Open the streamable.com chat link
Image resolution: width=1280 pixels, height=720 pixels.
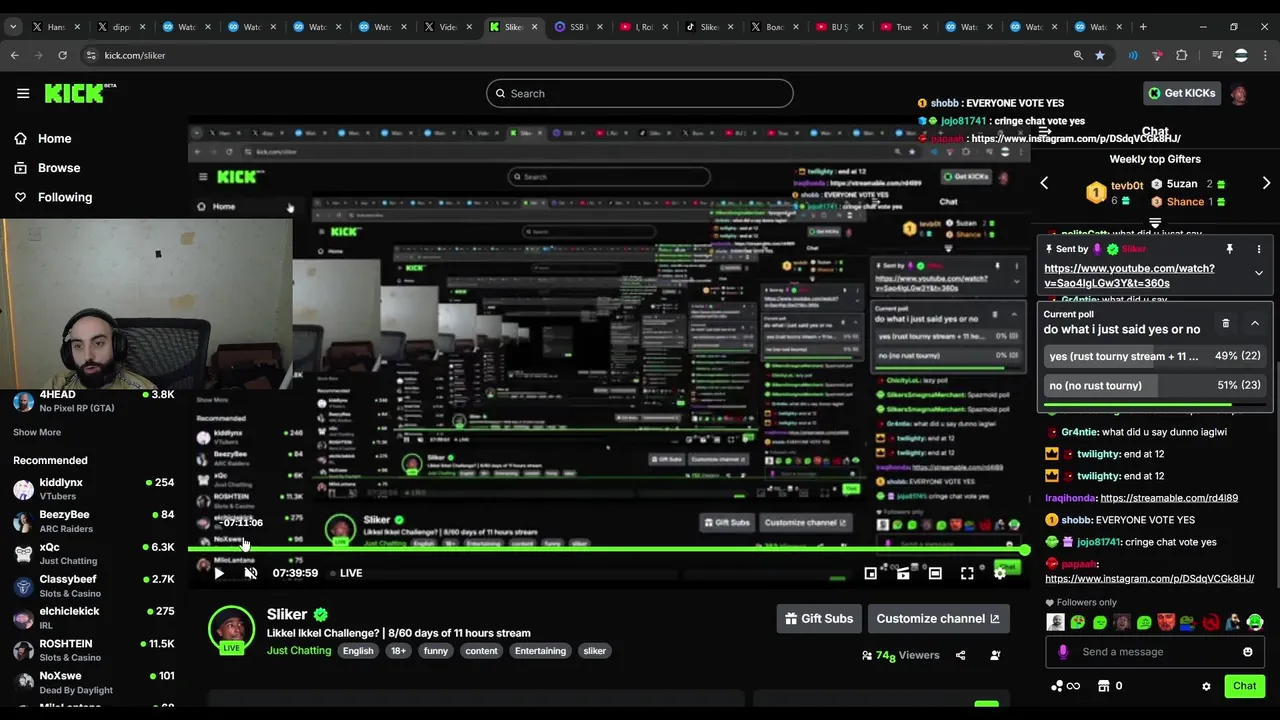[1169, 498]
